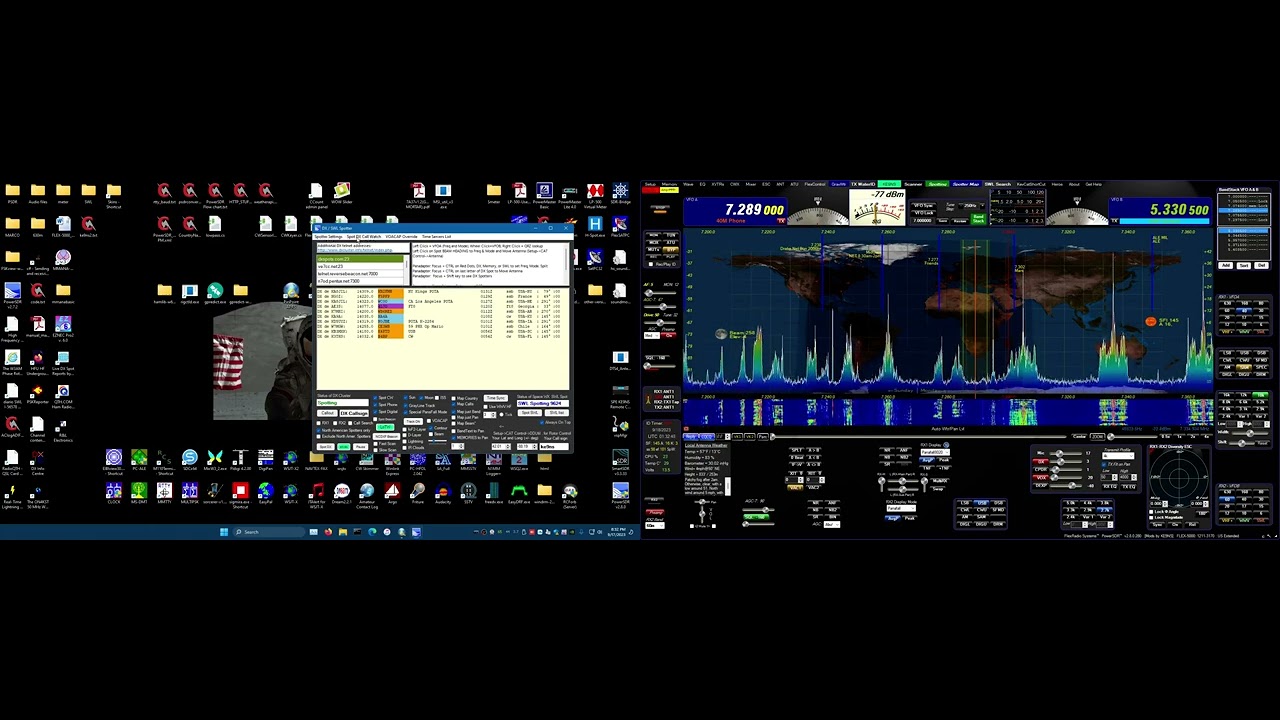
Task: Launch RCForb (Server) desktop icon
Action: point(570,495)
